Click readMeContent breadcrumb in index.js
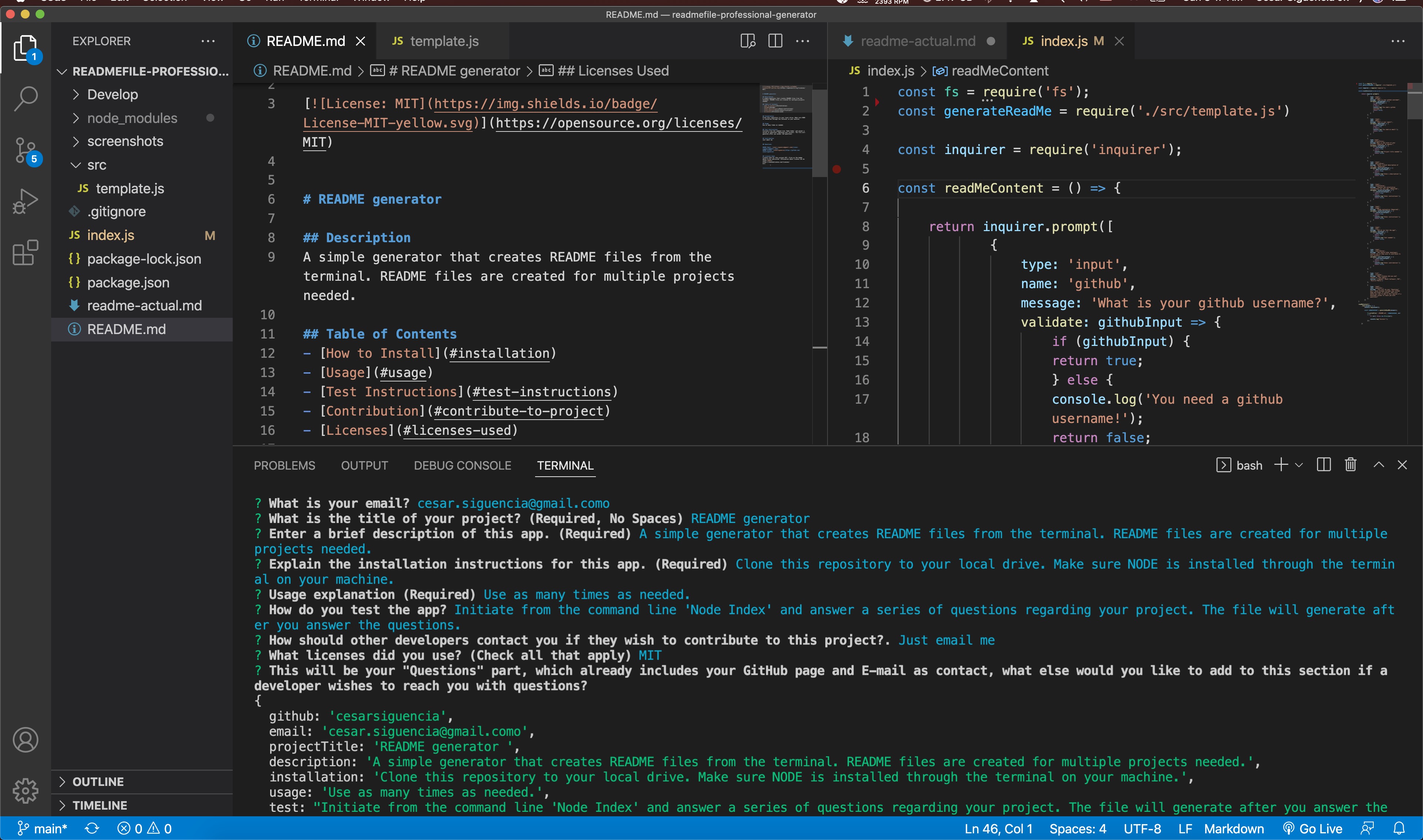Viewport: 1423px width, 840px height. coord(991,71)
